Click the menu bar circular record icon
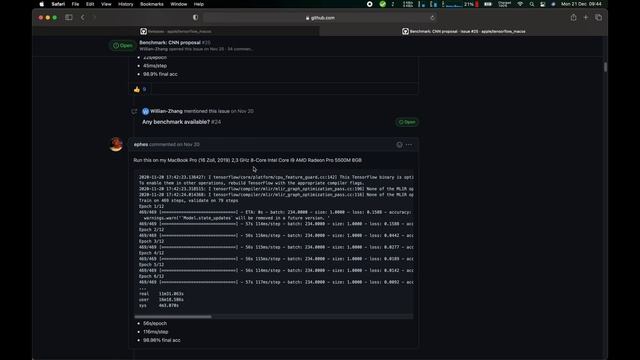640x360 pixels. [x=369, y=4]
